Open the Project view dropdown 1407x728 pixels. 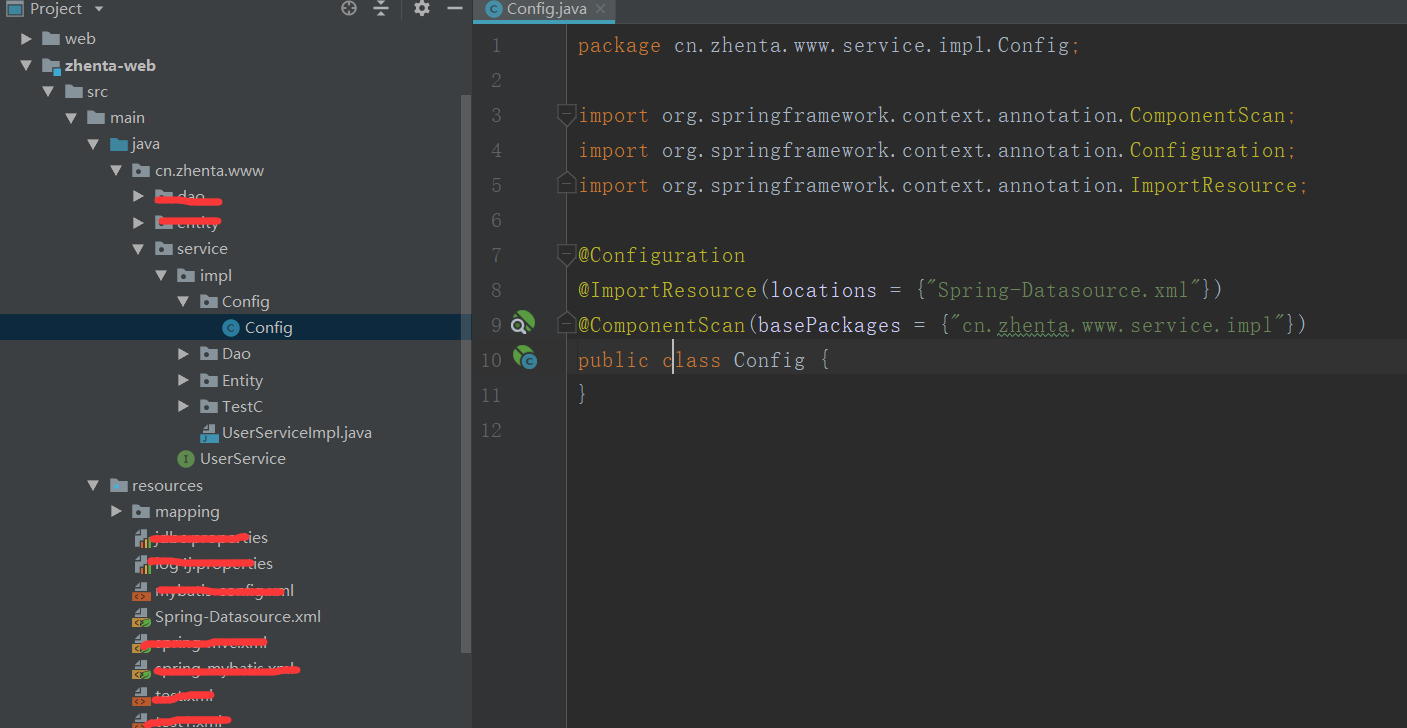tap(98, 9)
